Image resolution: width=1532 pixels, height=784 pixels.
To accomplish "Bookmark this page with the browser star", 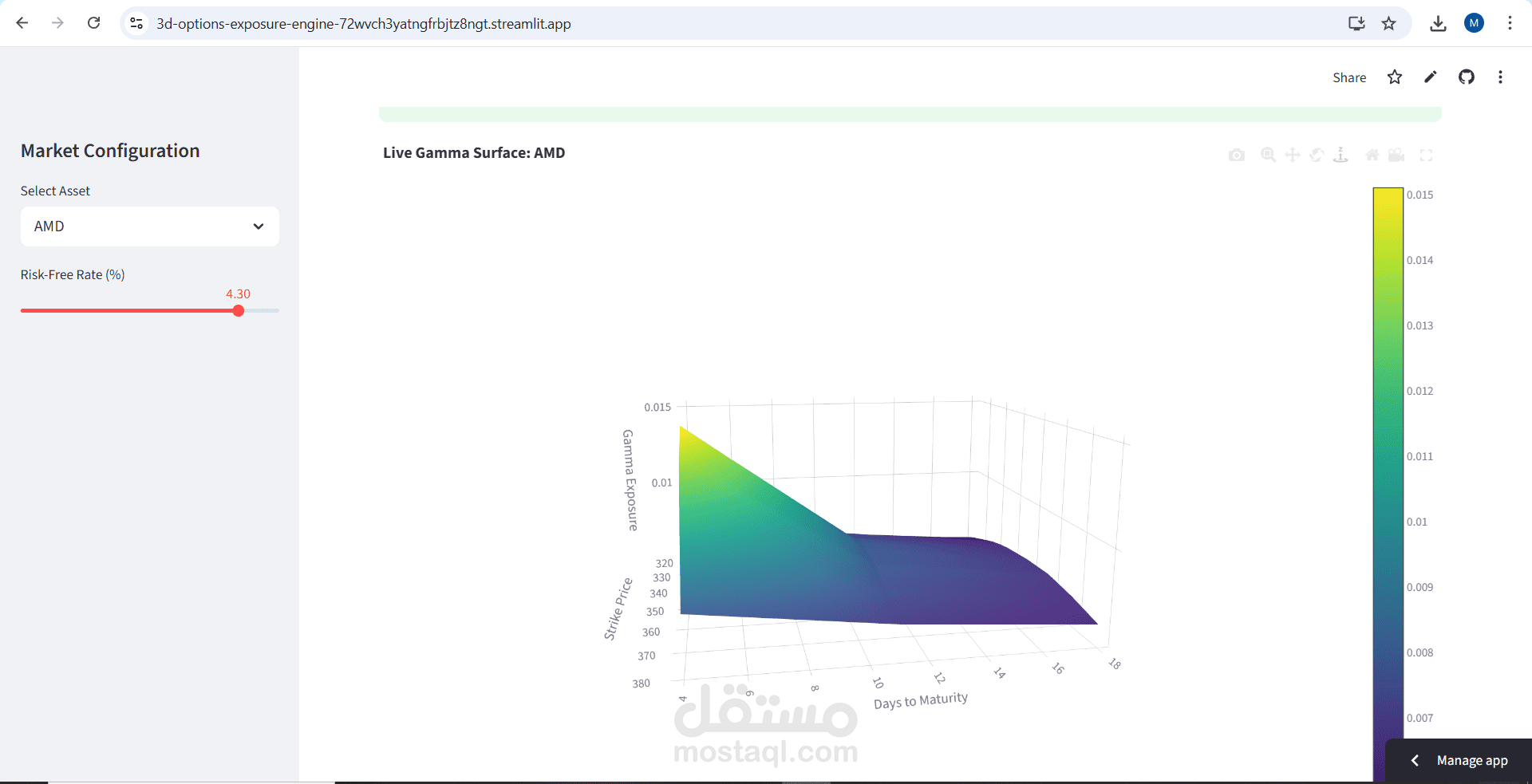I will (1389, 23).
